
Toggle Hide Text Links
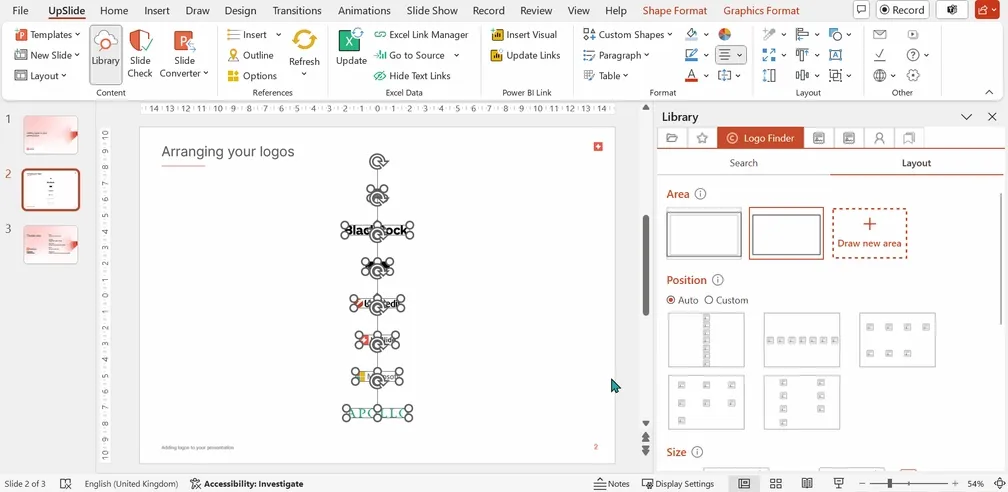(411, 76)
